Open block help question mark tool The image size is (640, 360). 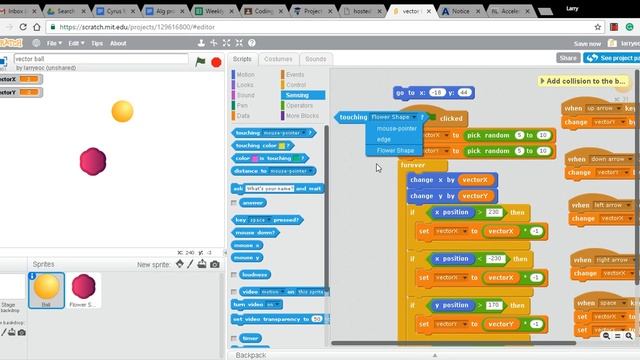252,43
